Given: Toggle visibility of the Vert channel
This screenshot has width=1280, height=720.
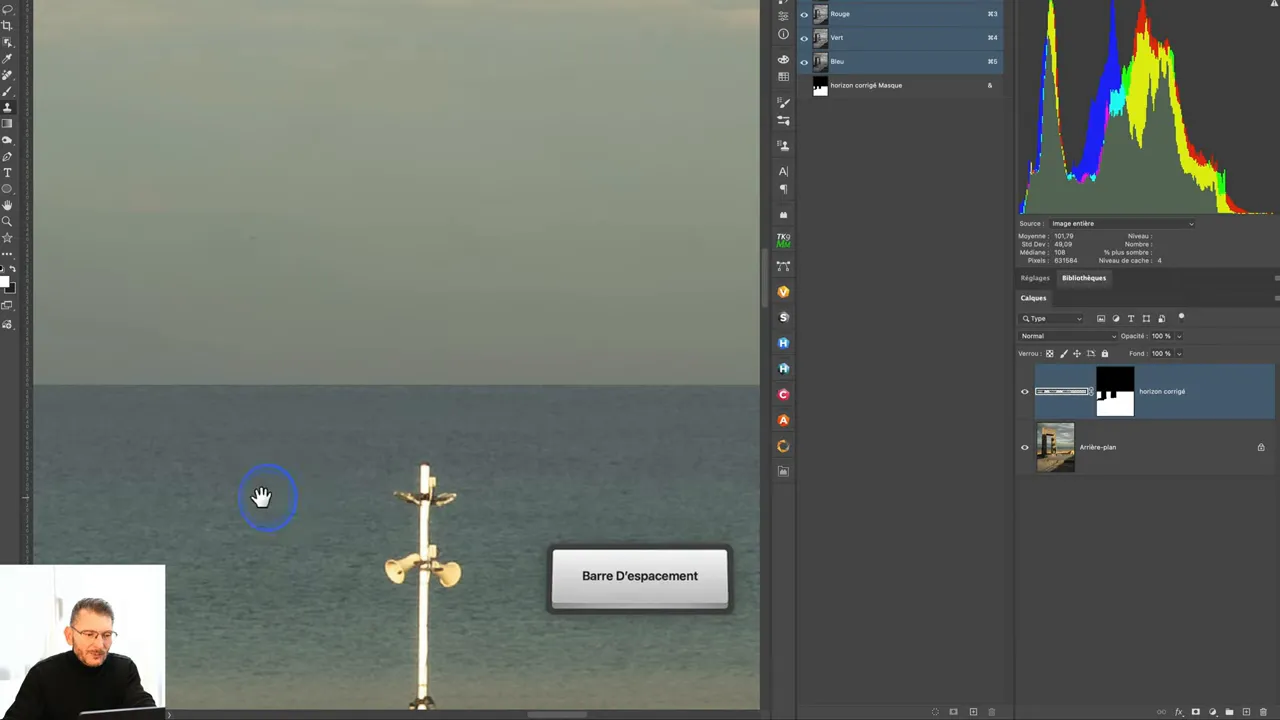Looking at the screenshot, I should pos(804,38).
